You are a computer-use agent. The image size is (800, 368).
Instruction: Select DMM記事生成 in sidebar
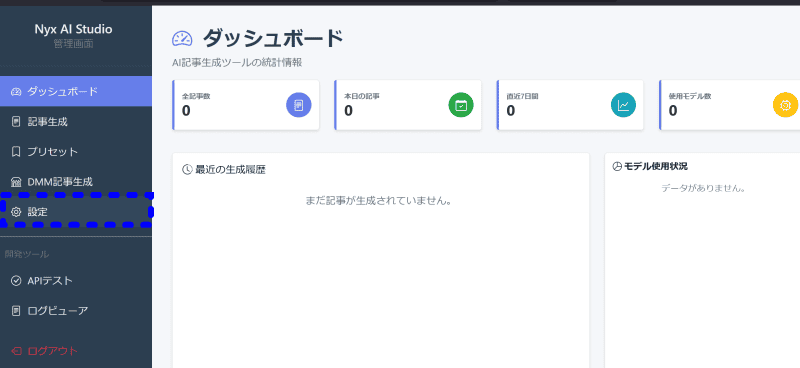click(76, 182)
